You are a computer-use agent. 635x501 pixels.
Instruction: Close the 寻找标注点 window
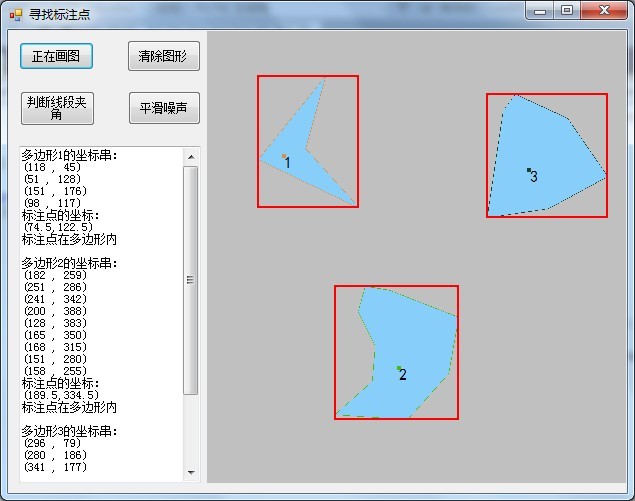point(604,11)
